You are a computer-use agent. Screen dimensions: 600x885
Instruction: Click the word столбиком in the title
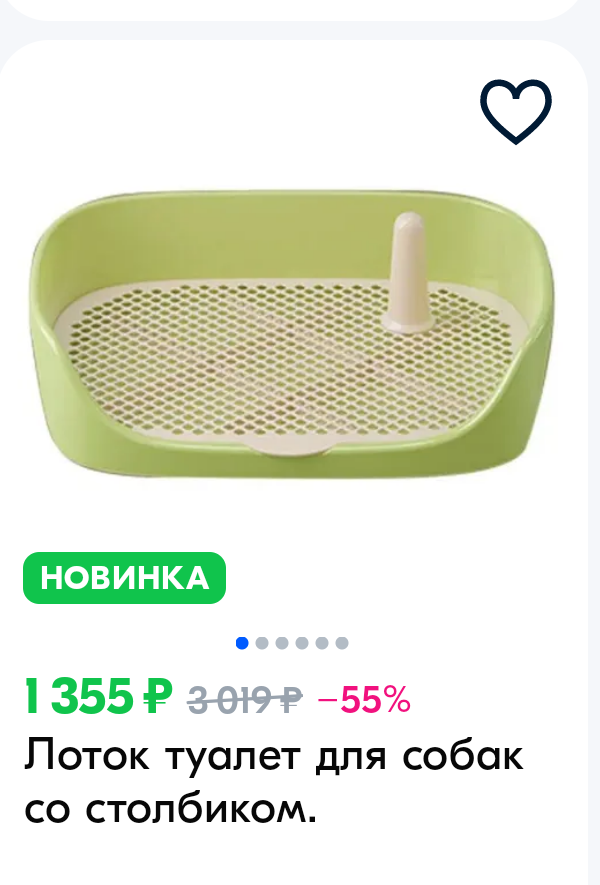[201, 809]
